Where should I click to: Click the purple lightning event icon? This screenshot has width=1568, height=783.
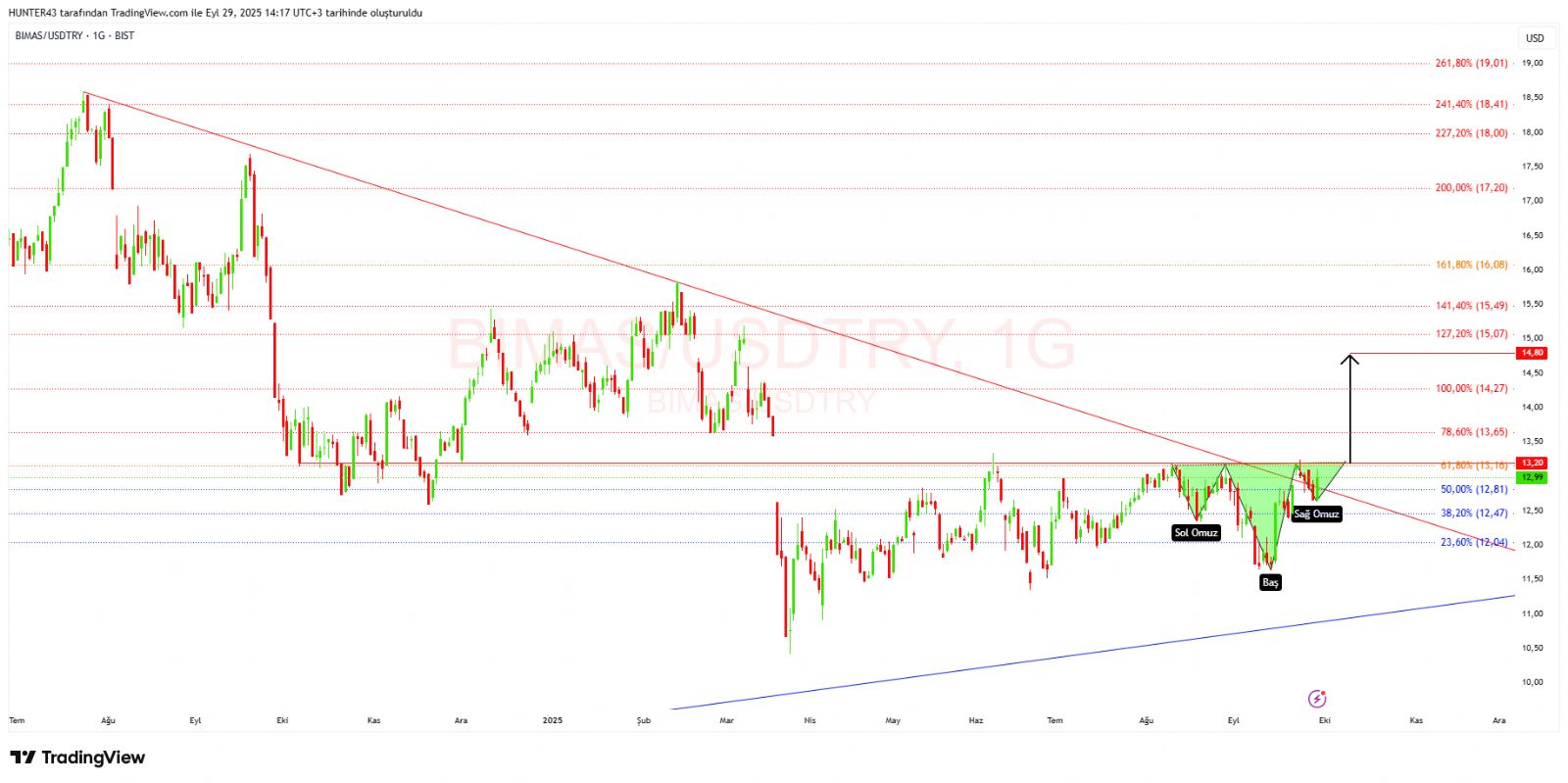coord(1317,699)
